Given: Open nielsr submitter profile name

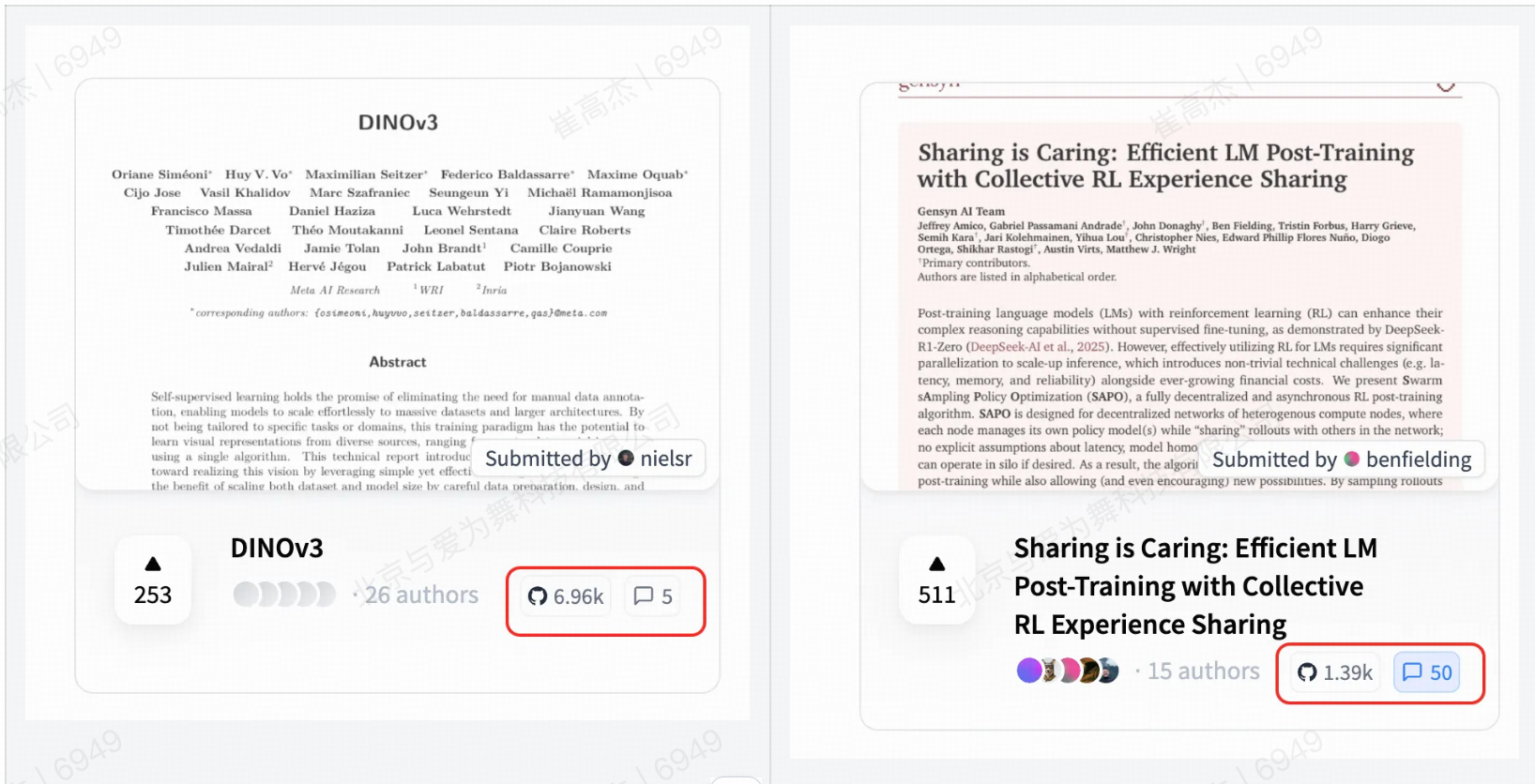Looking at the screenshot, I should pos(666,458).
